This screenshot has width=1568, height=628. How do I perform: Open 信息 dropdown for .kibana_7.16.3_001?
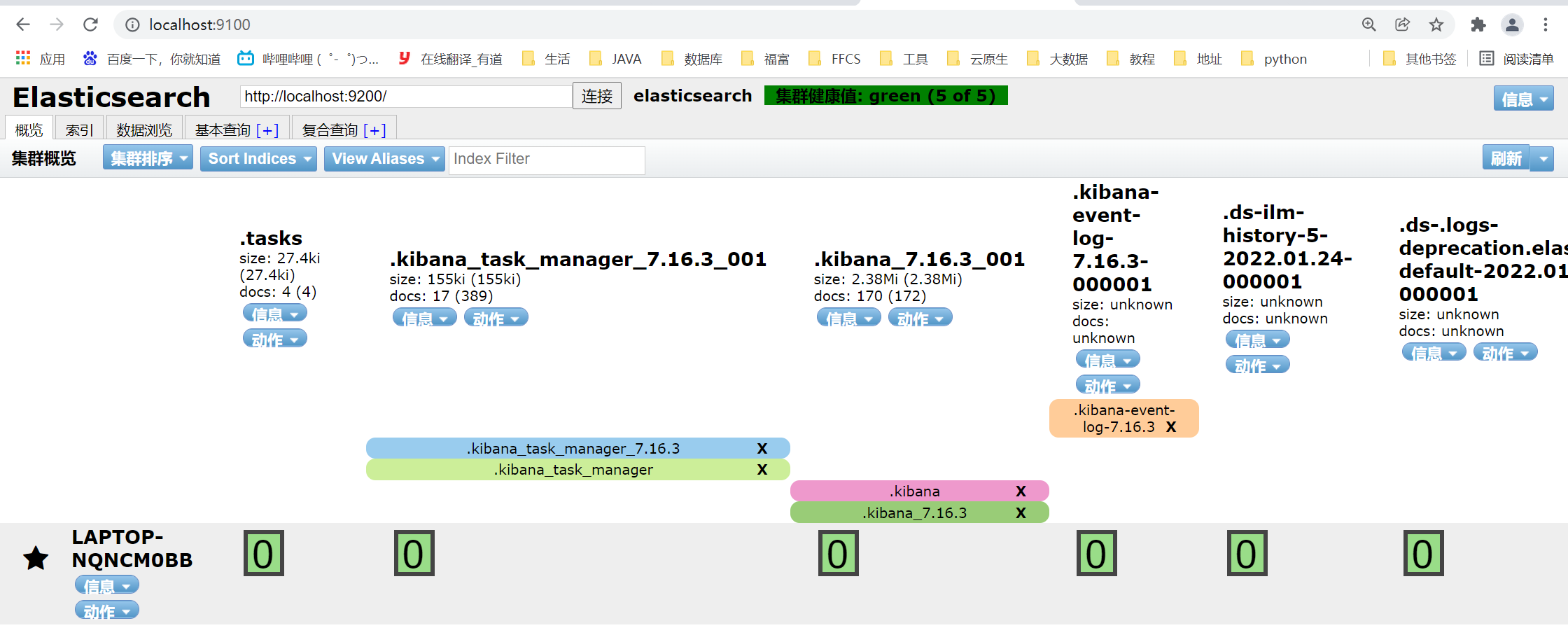pyautogui.click(x=849, y=318)
